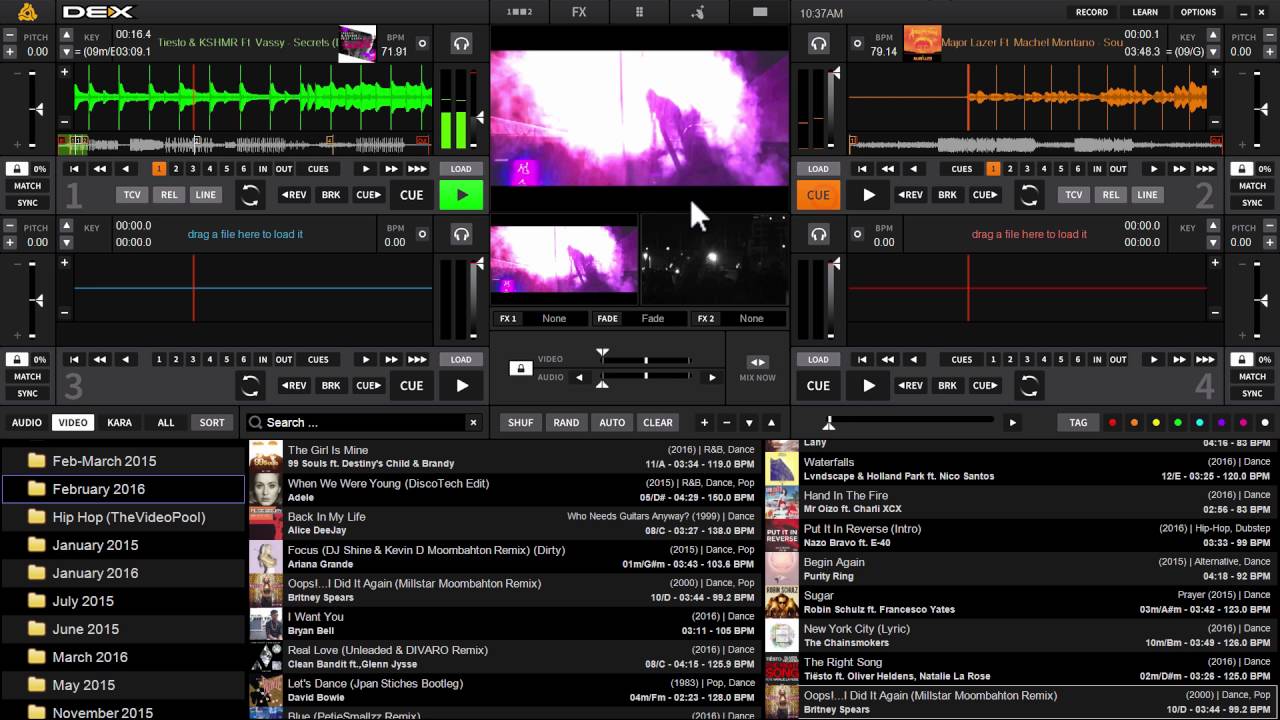This screenshot has height=720, width=1280.
Task: Click BRK on deck 1
Action: coord(331,195)
